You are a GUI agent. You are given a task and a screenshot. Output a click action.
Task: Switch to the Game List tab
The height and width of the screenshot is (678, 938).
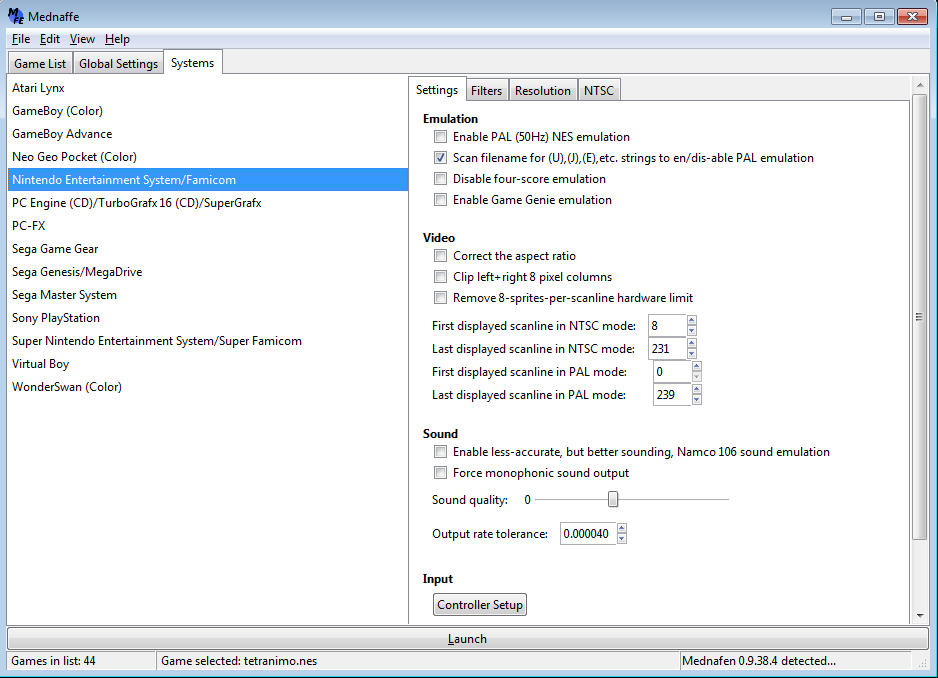40,63
